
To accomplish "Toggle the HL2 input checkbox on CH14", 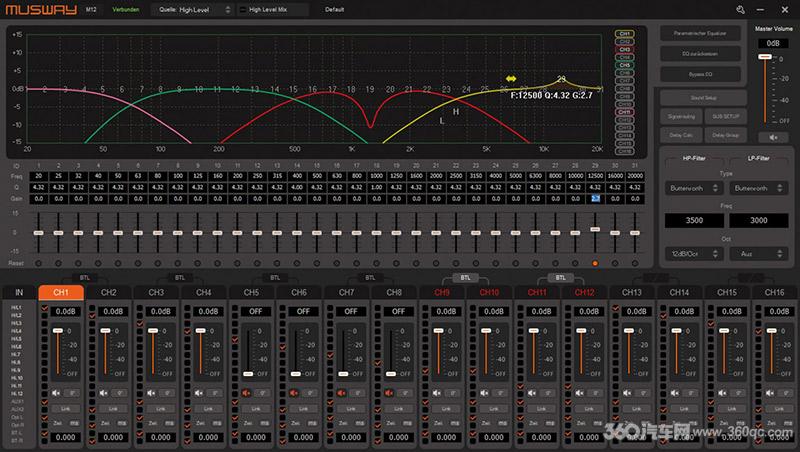I will (x=663, y=316).
